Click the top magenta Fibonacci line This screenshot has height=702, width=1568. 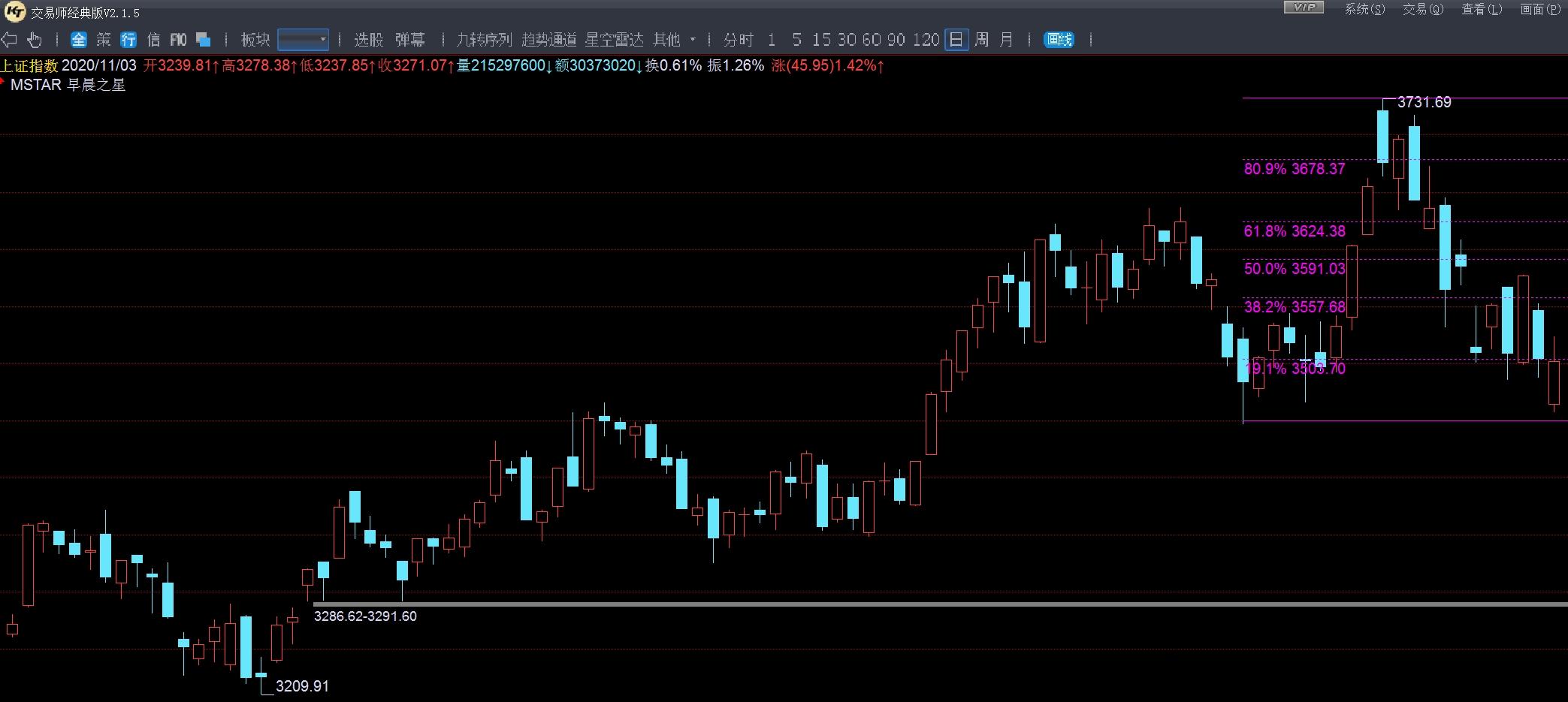coord(1405,98)
